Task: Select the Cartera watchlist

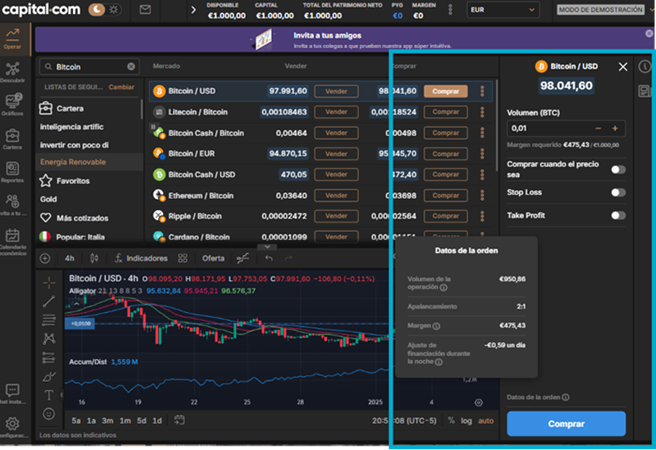Action: click(89, 108)
